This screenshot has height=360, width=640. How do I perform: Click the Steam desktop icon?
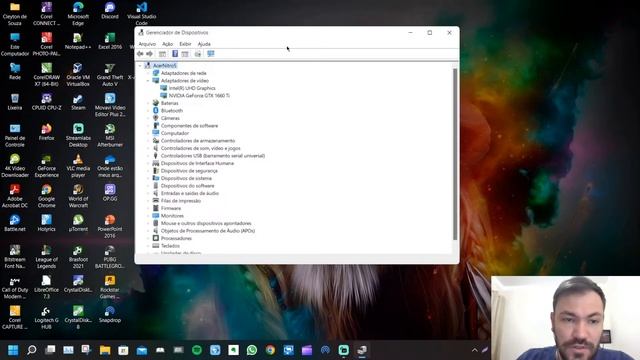[78, 102]
